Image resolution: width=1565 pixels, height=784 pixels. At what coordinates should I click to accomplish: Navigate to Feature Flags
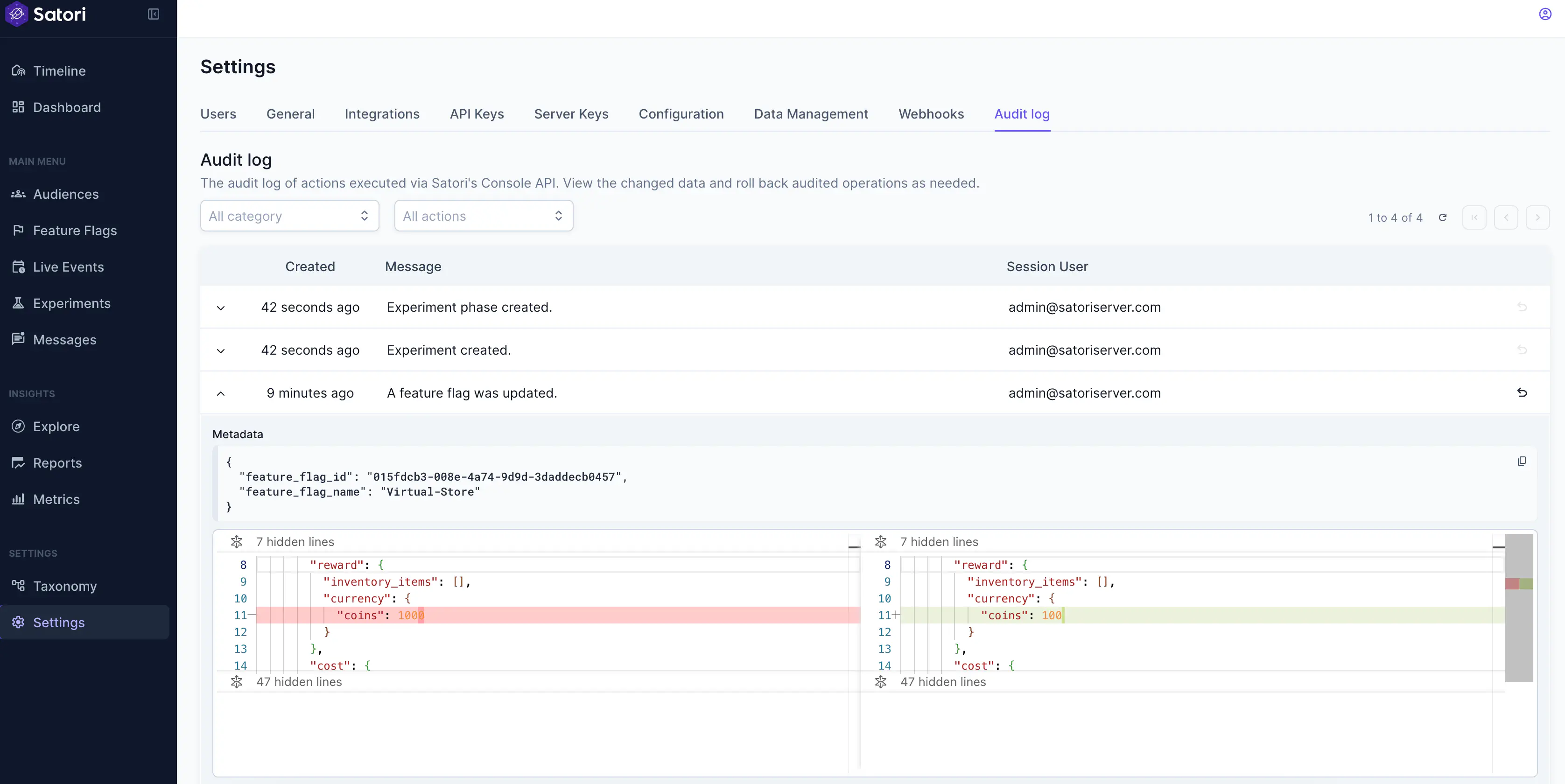[x=75, y=231]
